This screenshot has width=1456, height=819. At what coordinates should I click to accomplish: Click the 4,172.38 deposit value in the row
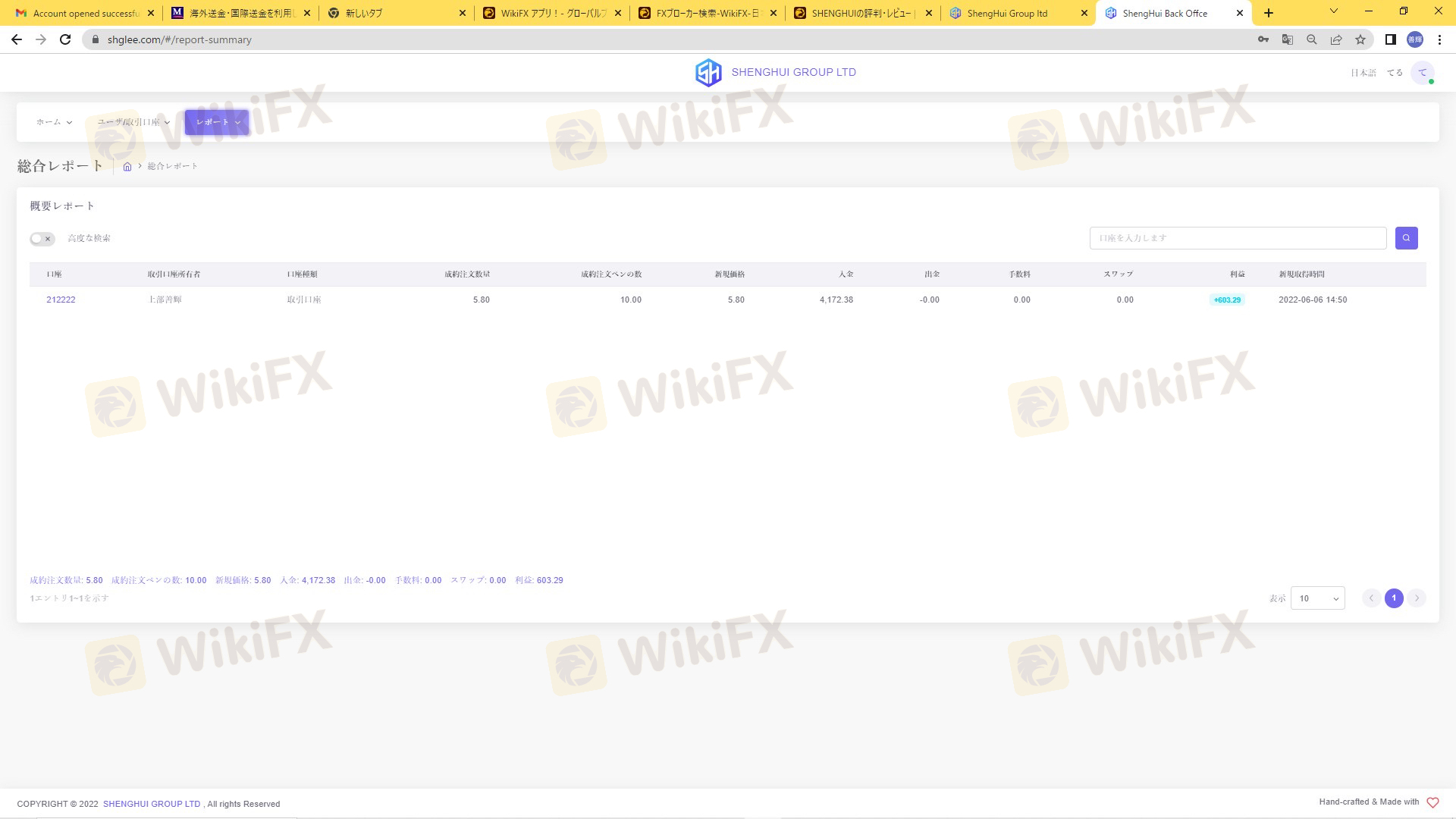(x=836, y=300)
